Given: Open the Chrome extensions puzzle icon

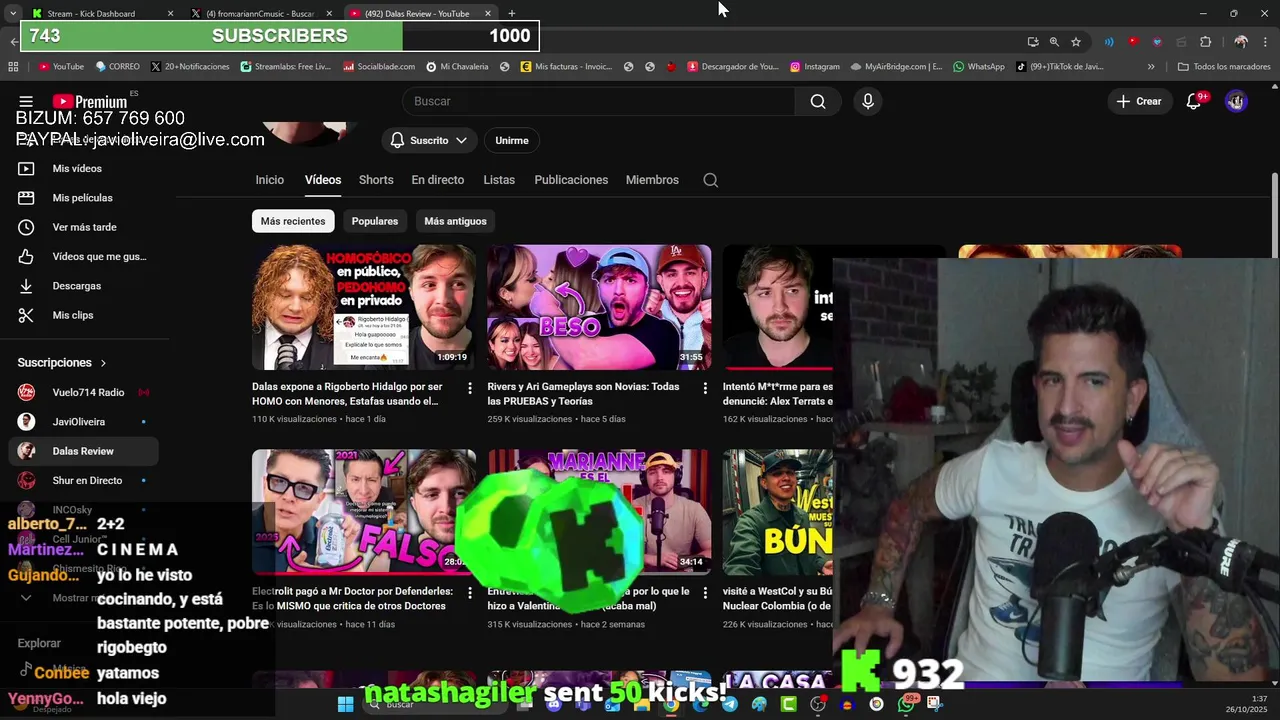Looking at the screenshot, I should (x=1205, y=42).
